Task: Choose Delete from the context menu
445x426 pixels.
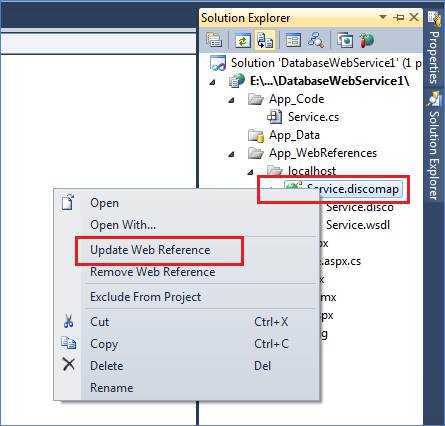Action: [107, 366]
